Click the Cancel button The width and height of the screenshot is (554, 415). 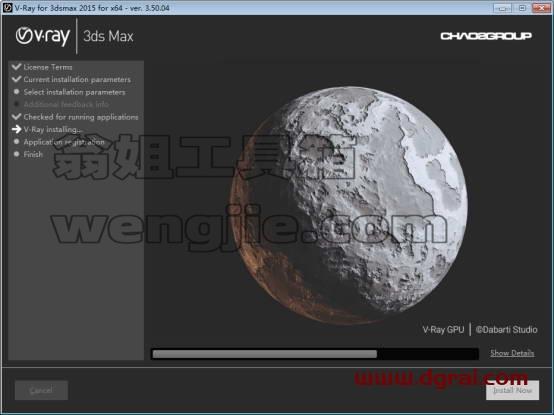tap(41, 390)
